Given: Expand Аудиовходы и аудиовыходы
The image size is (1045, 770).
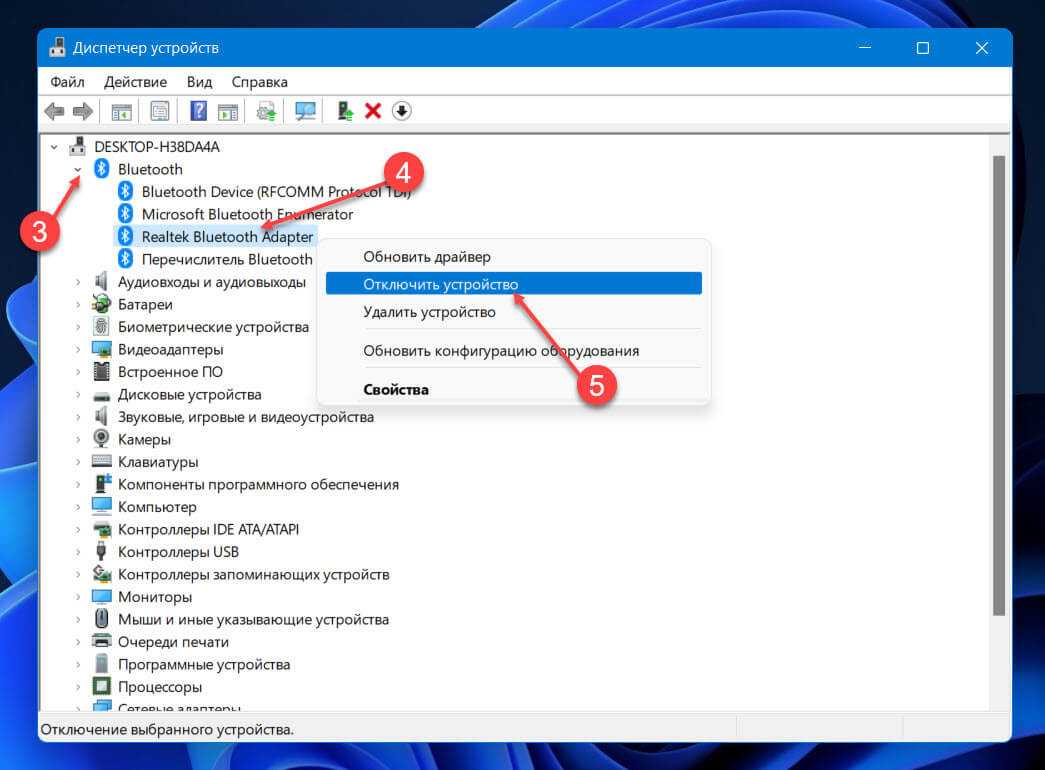Looking at the screenshot, I should coord(78,282).
